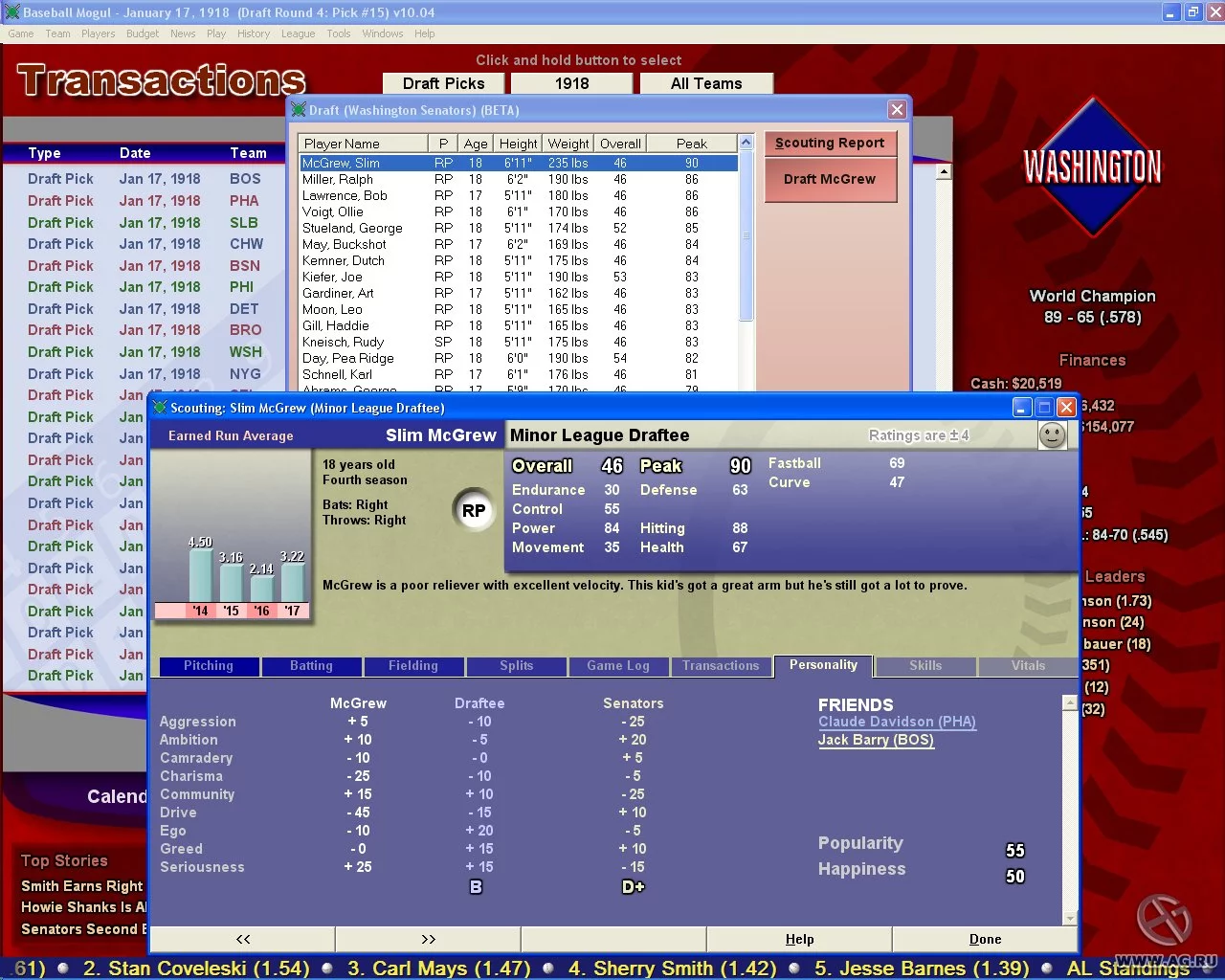The width and height of the screenshot is (1225, 980).
Task: Click the '16 ERA bar showing 2.14
Action: (x=261, y=588)
